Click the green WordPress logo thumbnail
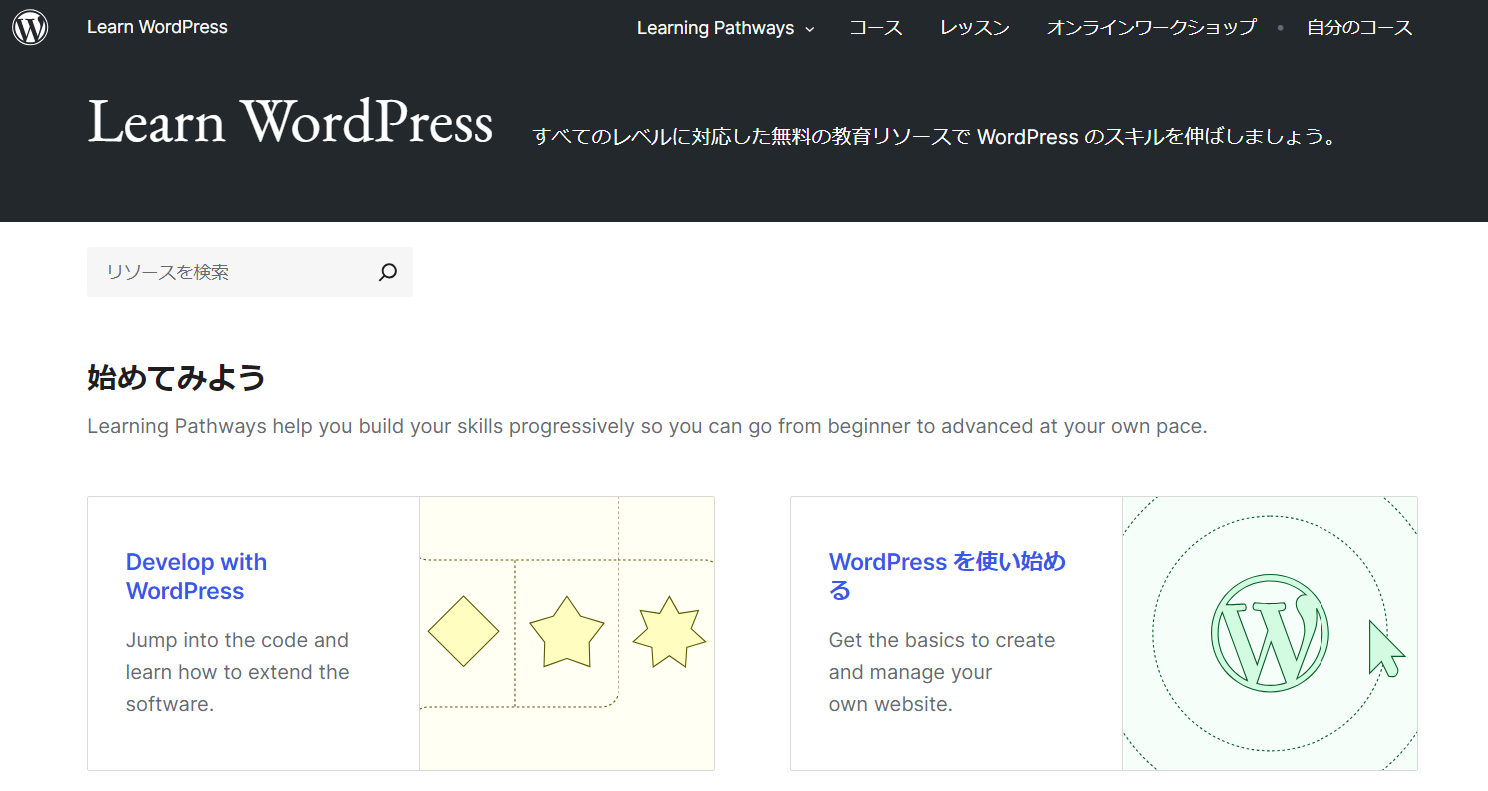 [1270, 633]
